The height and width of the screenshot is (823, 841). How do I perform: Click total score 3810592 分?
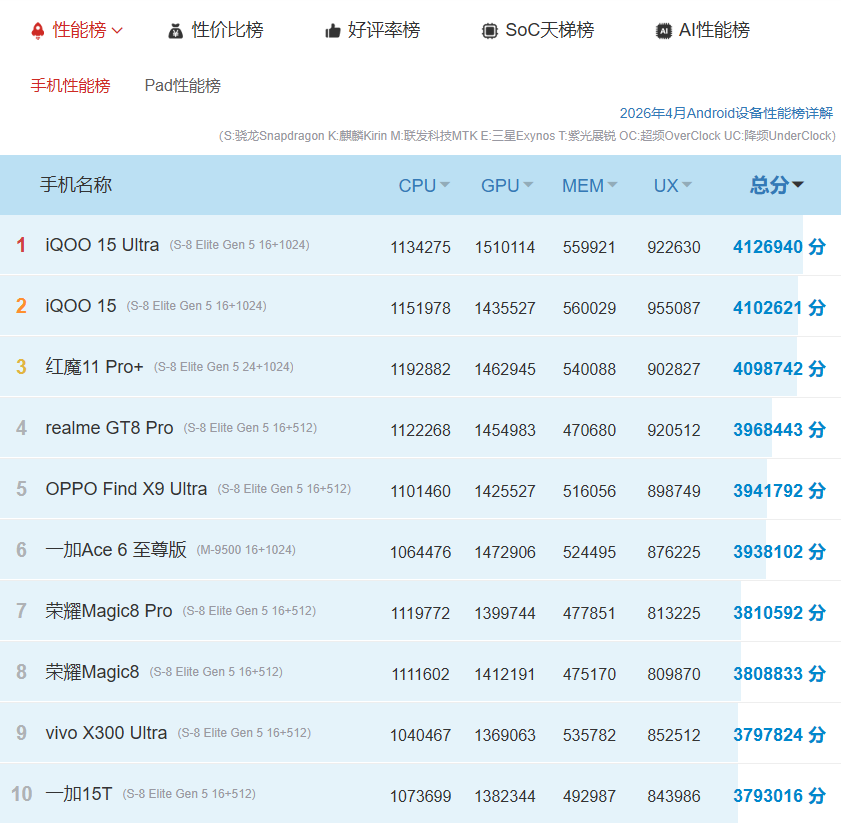(x=779, y=613)
